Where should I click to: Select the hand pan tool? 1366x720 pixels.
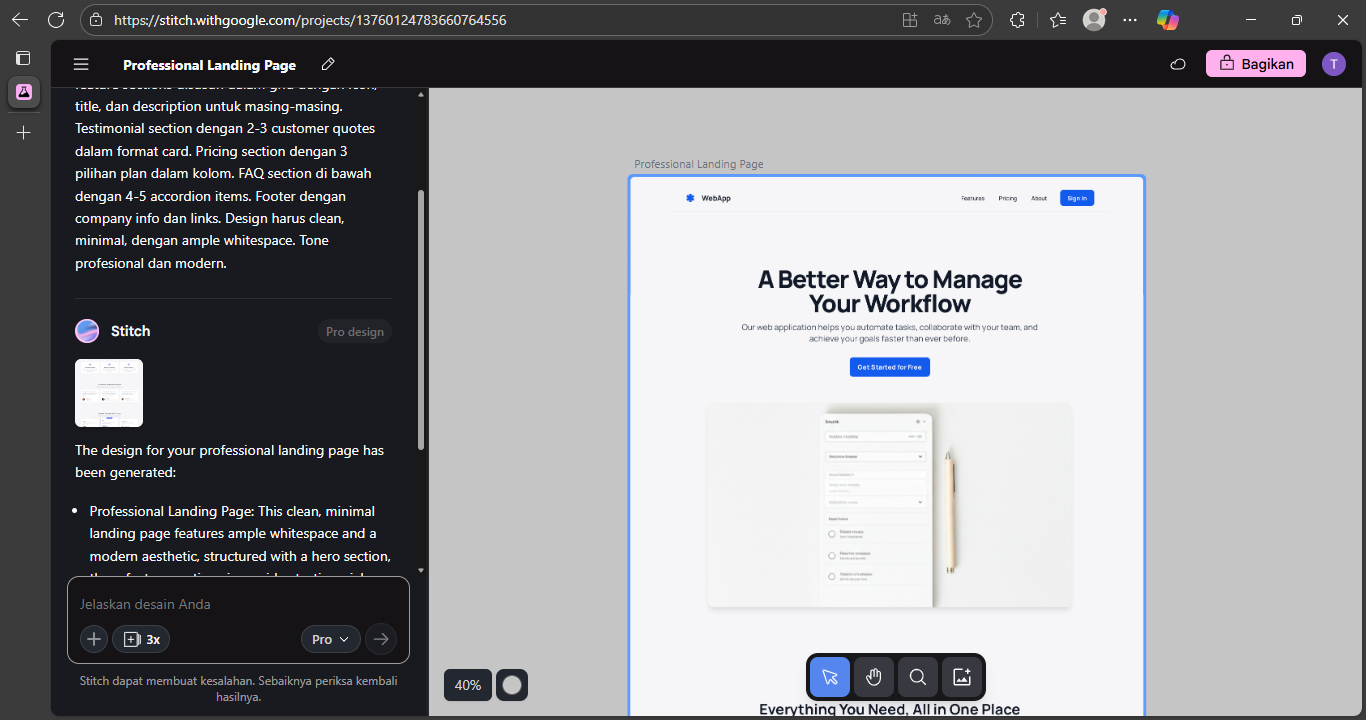873,677
